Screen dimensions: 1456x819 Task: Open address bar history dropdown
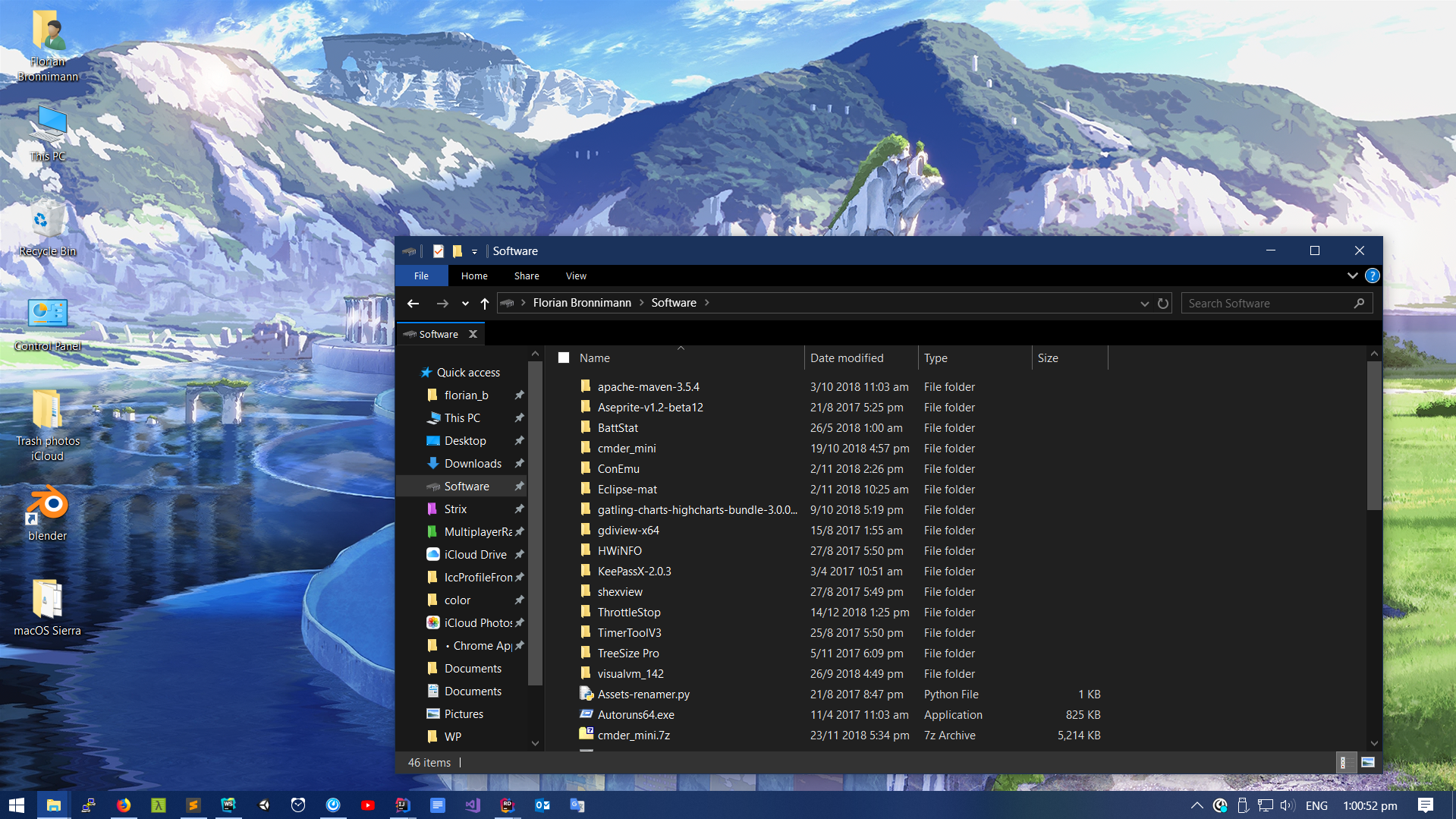[1144, 304]
